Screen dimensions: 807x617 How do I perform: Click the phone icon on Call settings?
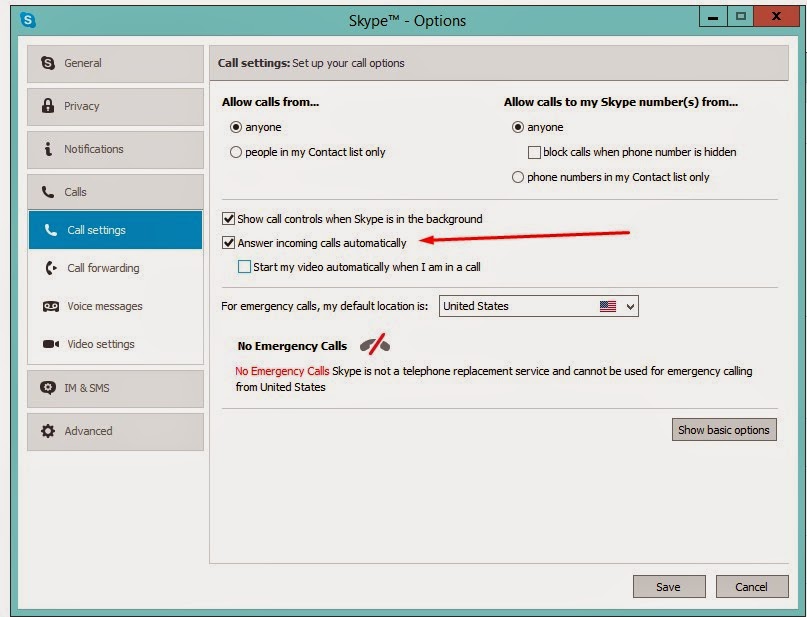(x=50, y=230)
